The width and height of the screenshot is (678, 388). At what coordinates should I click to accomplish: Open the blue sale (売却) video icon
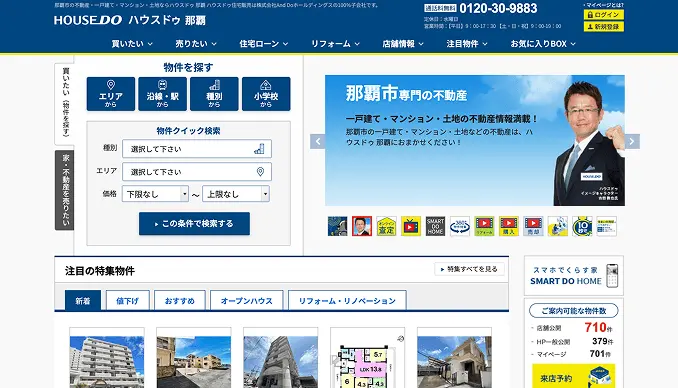pos(533,226)
